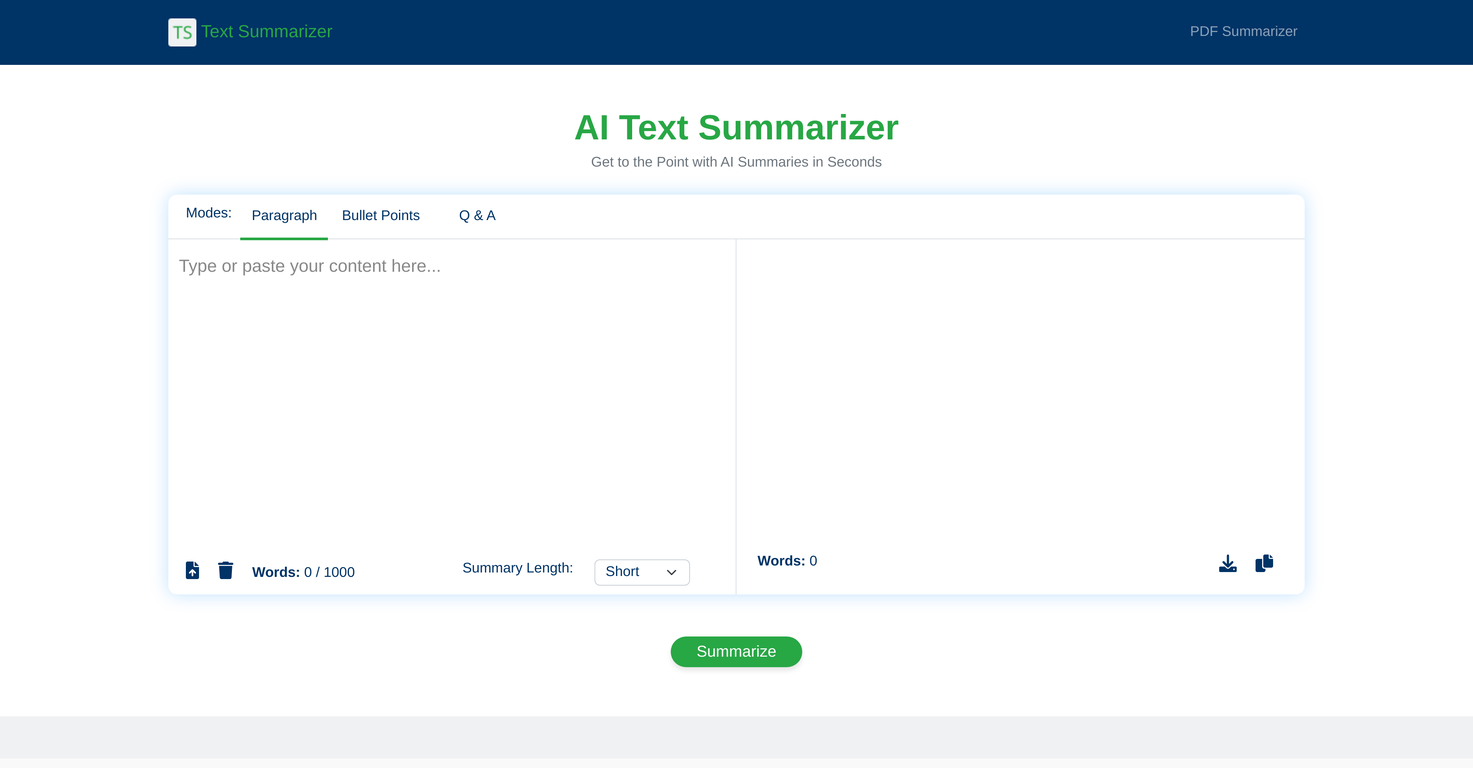Click the output 'Words: 0' counter
Image resolution: width=1473 pixels, height=768 pixels.
click(x=787, y=561)
